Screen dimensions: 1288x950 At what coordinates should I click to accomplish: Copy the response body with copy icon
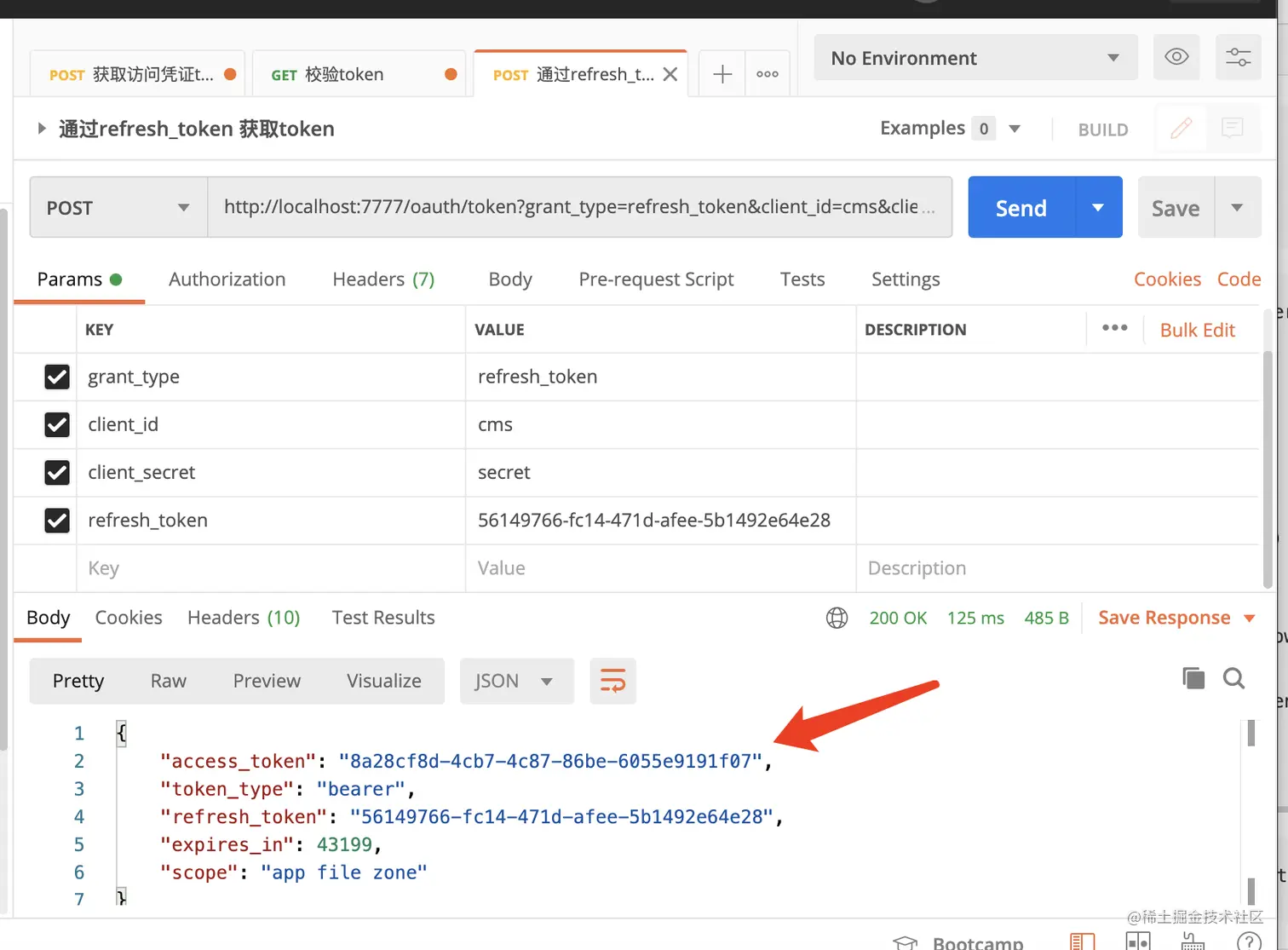pos(1193,678)
